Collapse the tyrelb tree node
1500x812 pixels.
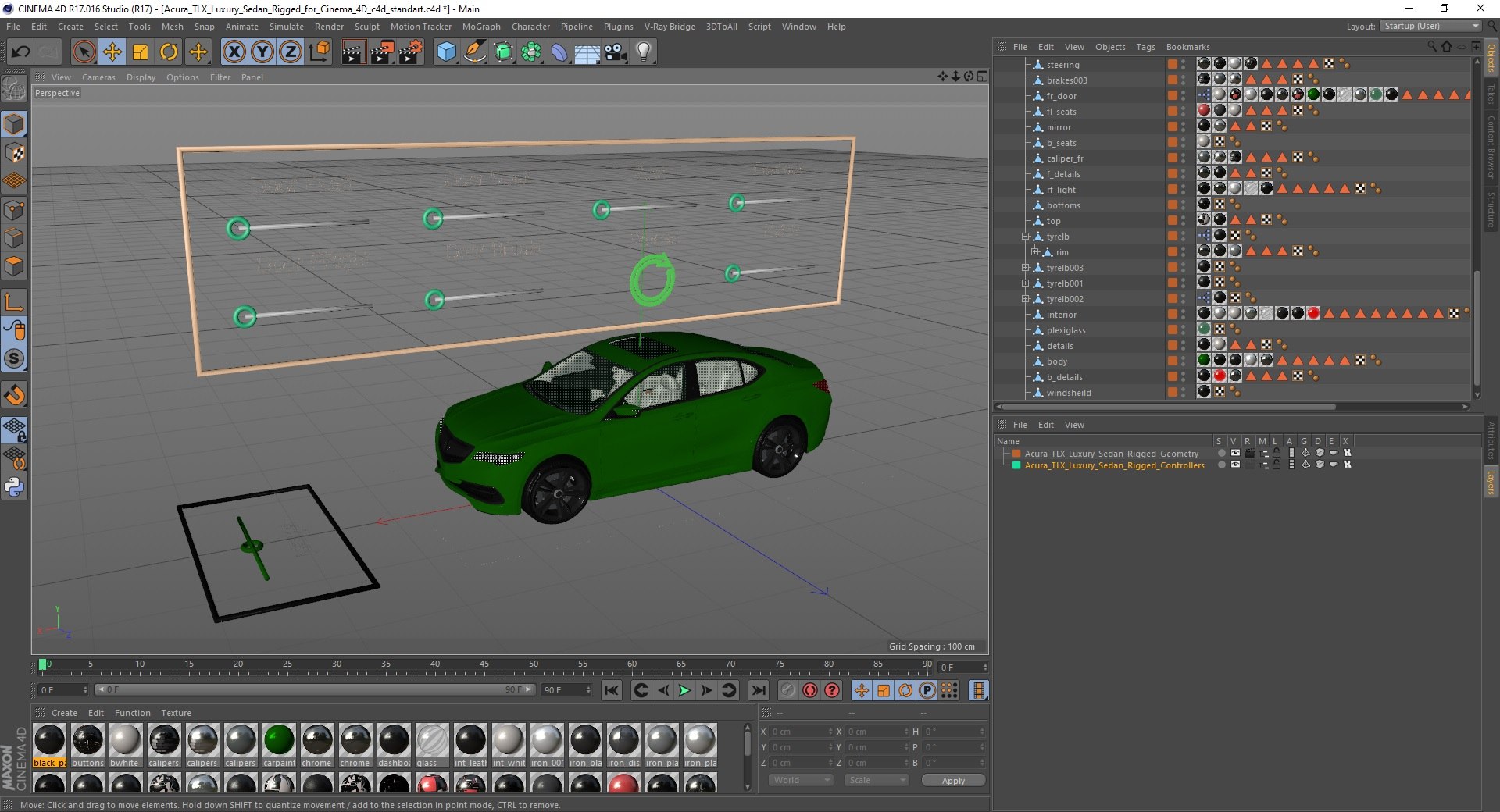(1026, 237)
